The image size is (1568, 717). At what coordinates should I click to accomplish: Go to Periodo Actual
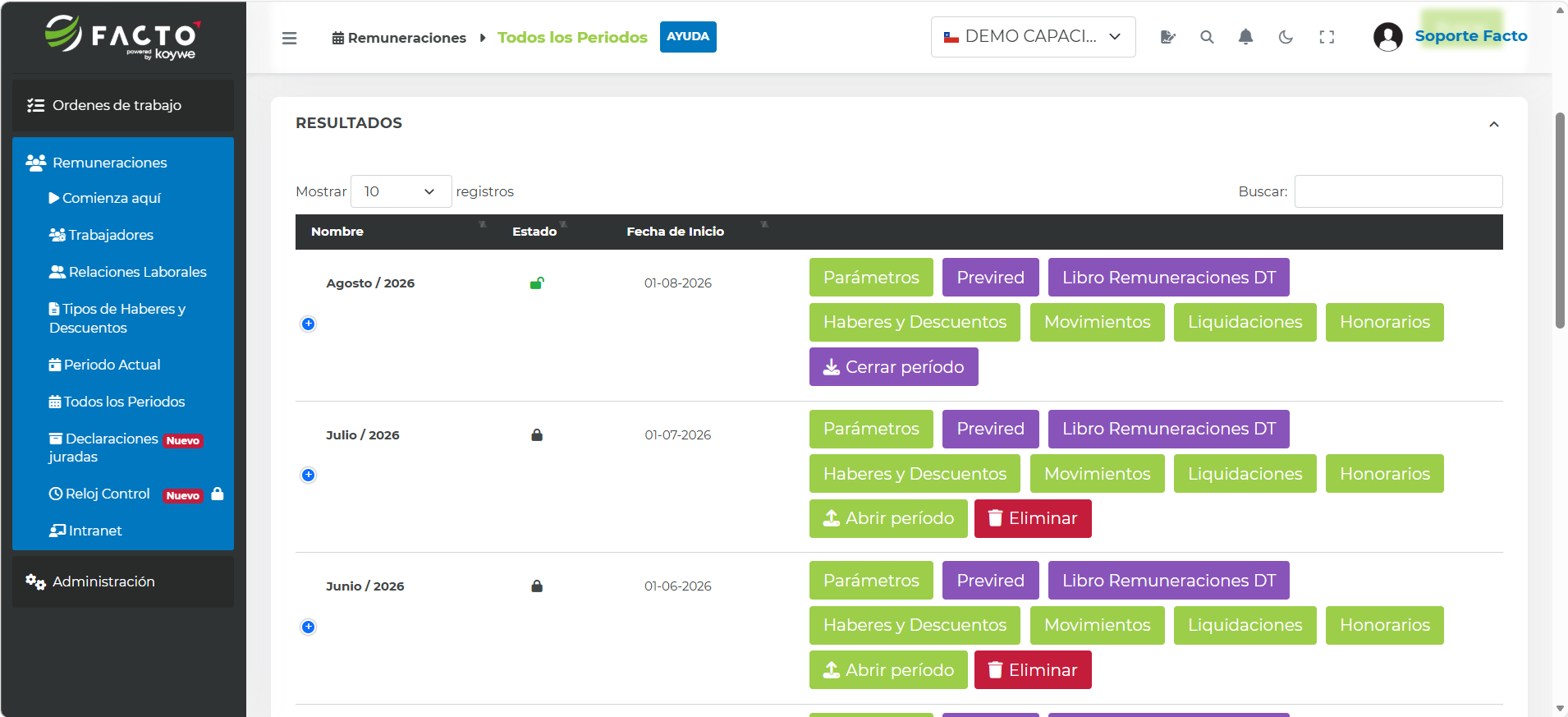click(104, 365)
